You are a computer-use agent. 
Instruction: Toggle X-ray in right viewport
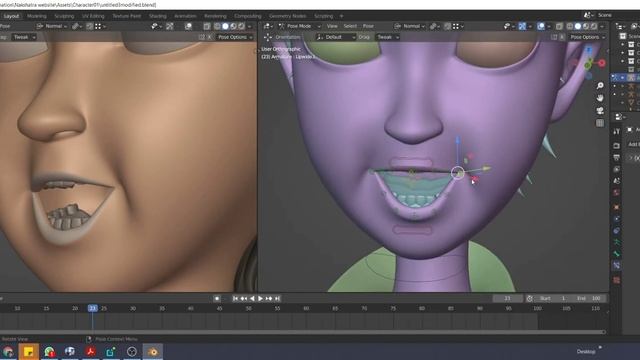(x=559, y=26)
